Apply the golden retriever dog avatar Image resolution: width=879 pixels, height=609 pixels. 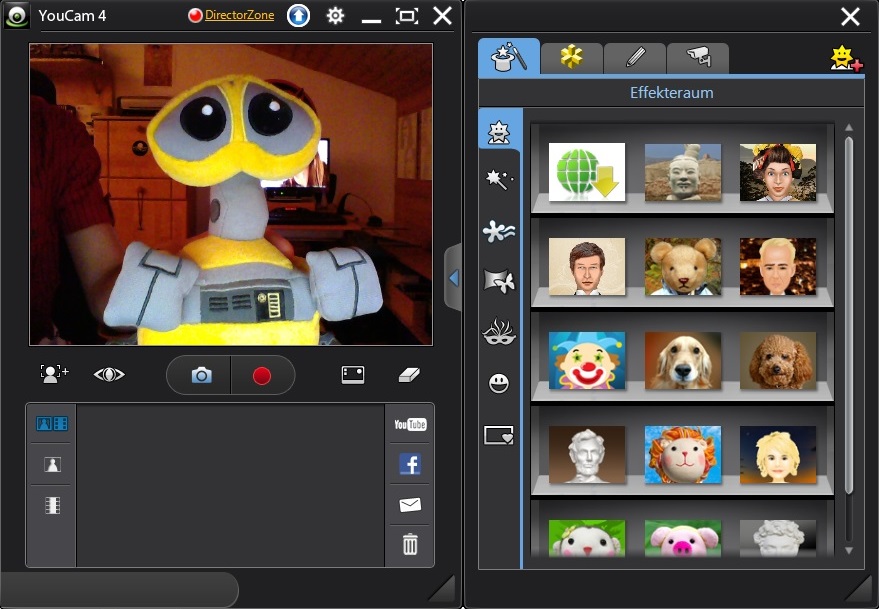(683, 361)
